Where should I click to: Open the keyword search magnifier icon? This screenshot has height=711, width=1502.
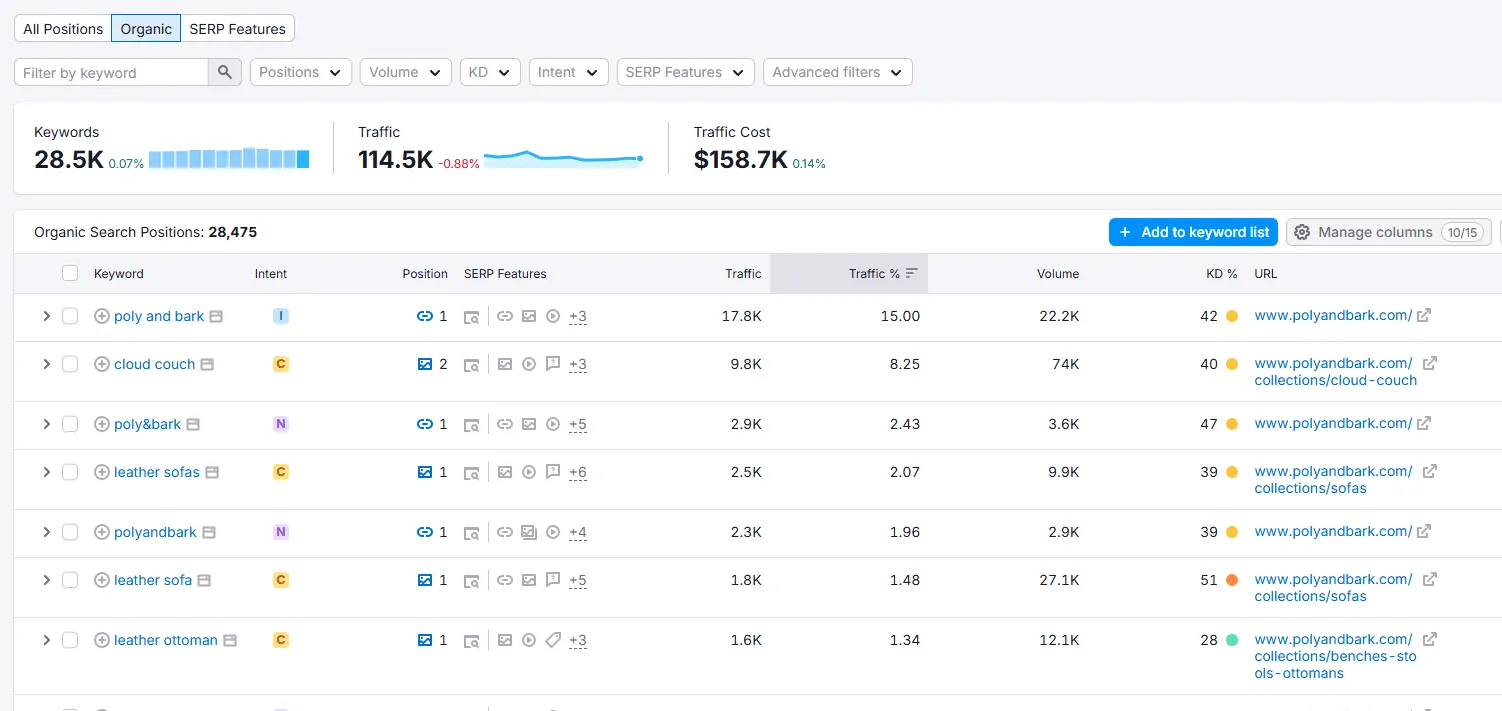(x=225, y=72)
